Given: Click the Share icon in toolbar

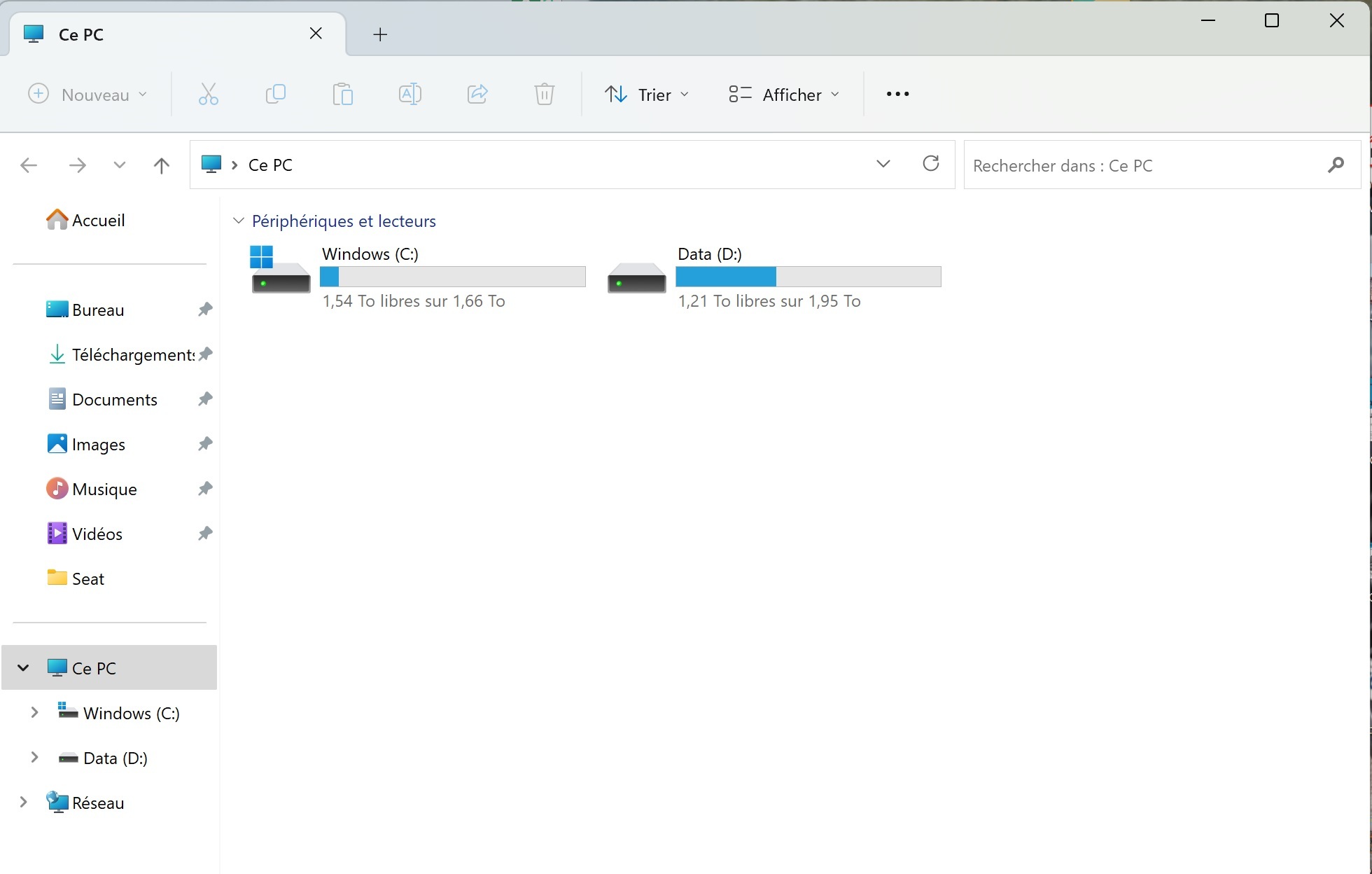Looking at the screenshot, I should point(477,94).
